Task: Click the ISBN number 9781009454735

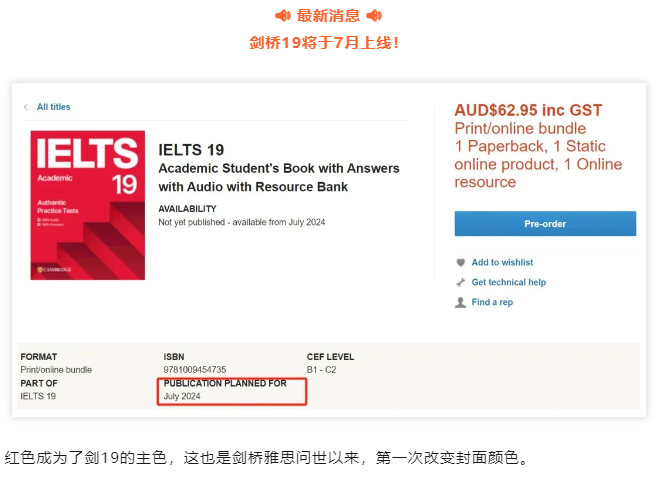Action: [195, 370]
